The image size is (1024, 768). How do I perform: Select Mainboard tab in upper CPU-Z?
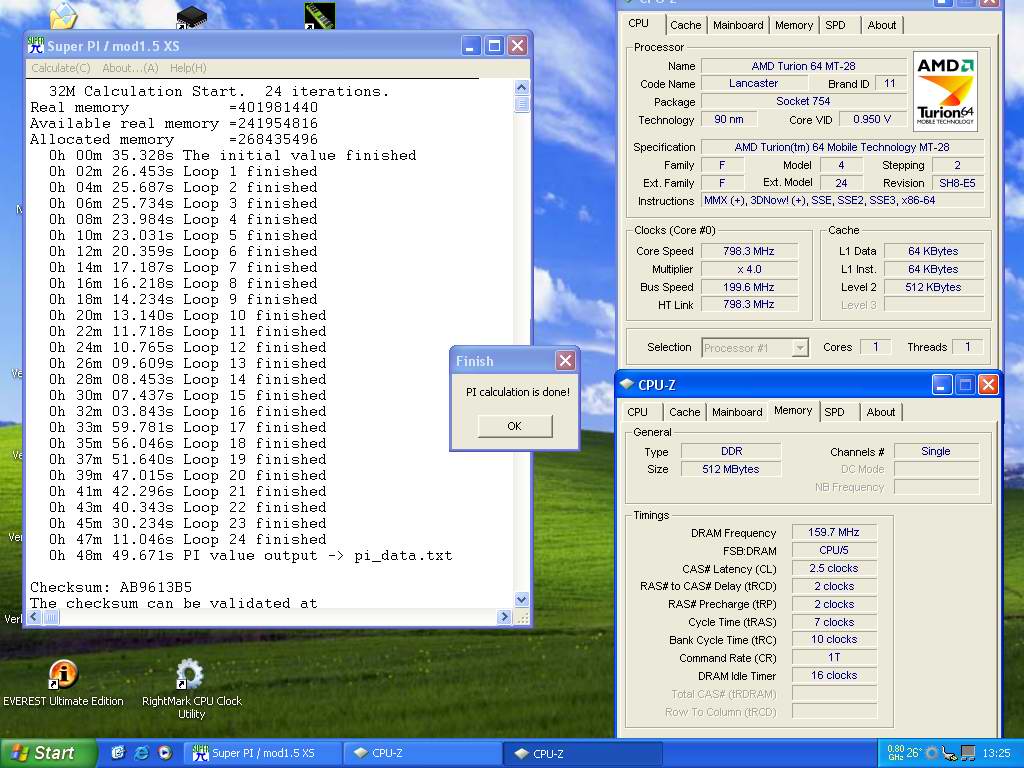738,25
